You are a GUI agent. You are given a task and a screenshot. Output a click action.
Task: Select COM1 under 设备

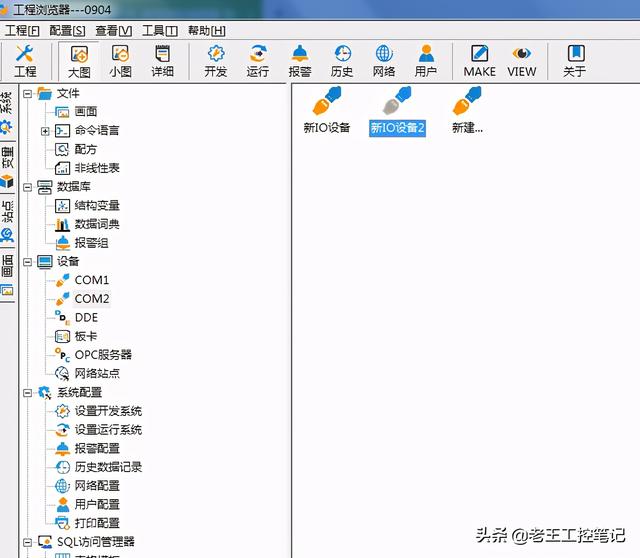[92, 280]
